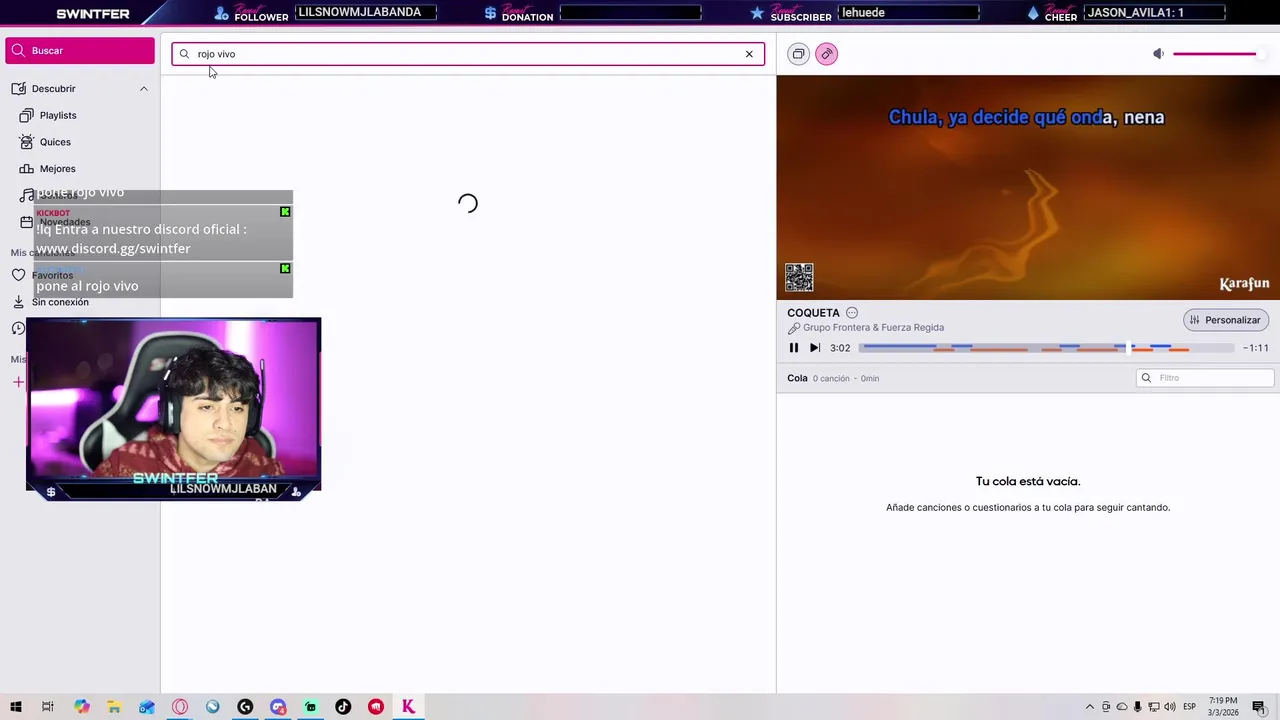Click the pink microphone remote icon

[826, 54]
